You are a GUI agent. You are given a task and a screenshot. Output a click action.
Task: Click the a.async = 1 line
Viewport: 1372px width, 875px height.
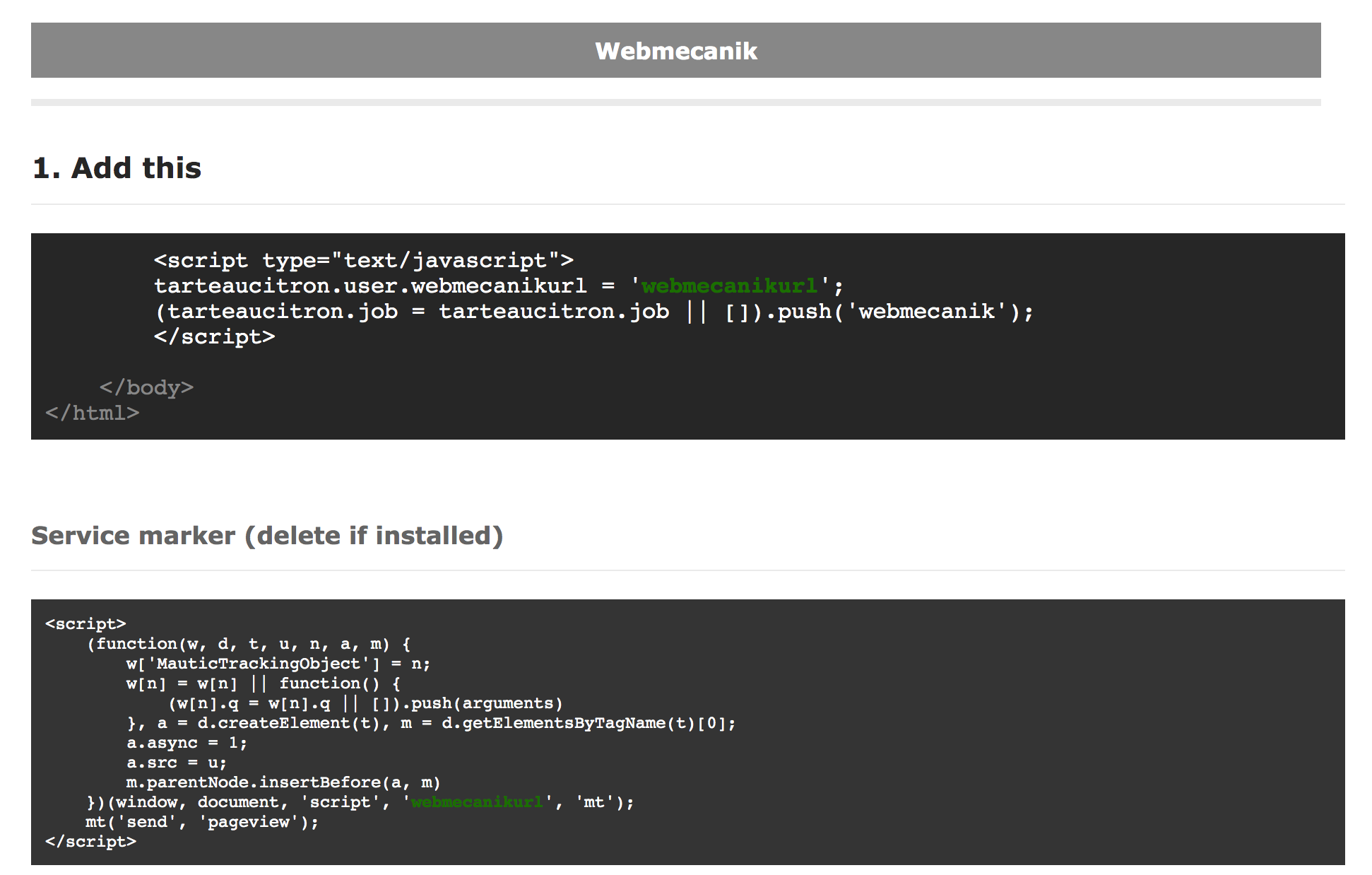pyautogui.click(x=187, y=742)
